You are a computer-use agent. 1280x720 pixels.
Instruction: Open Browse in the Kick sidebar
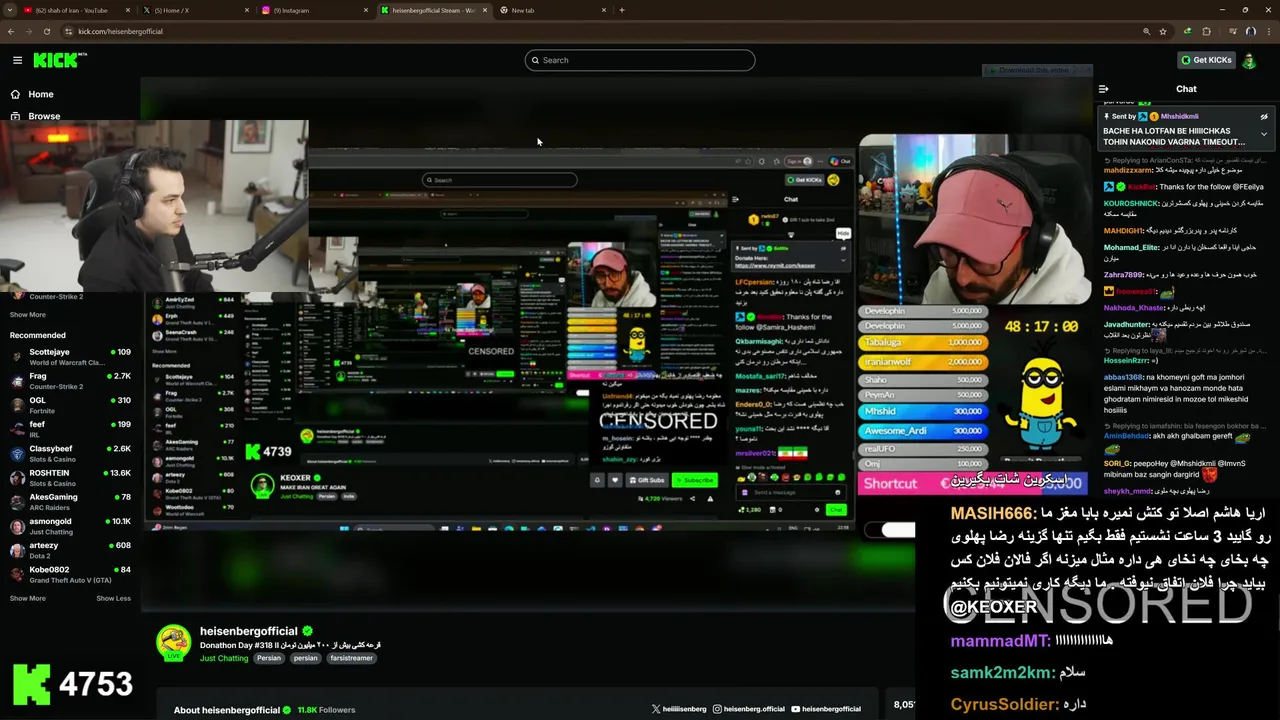click(x=43, y=116)
